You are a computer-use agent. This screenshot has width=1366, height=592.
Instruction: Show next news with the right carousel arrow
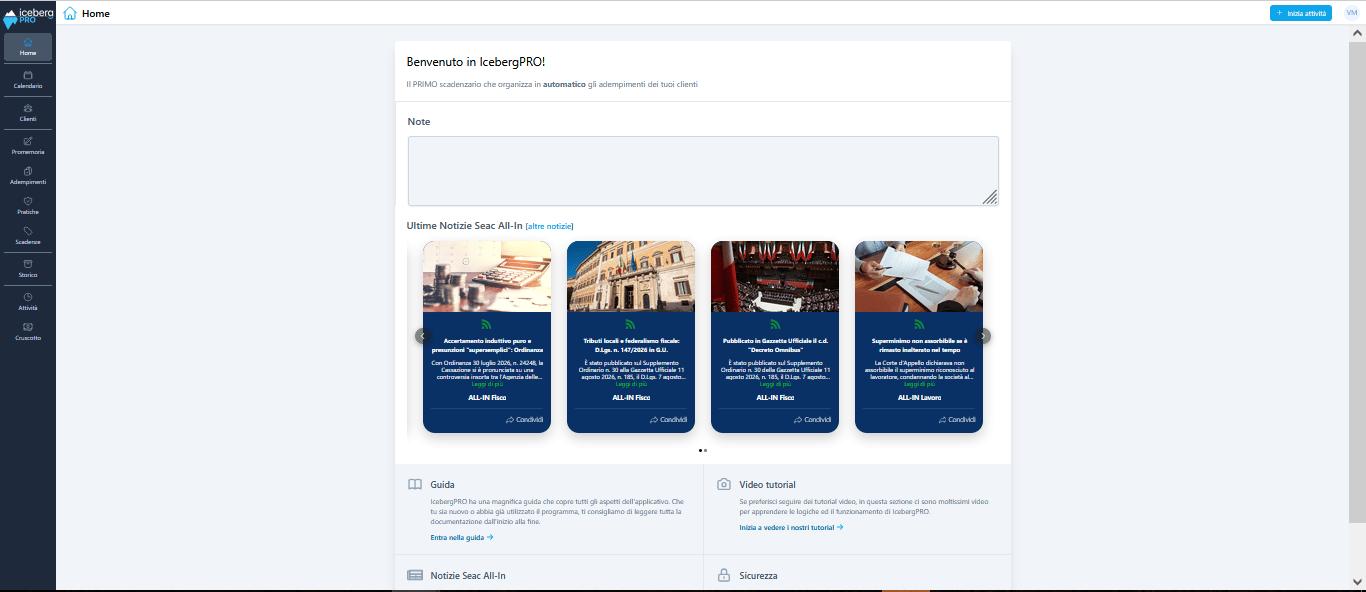pyautogui.click(x=984, y=336)
